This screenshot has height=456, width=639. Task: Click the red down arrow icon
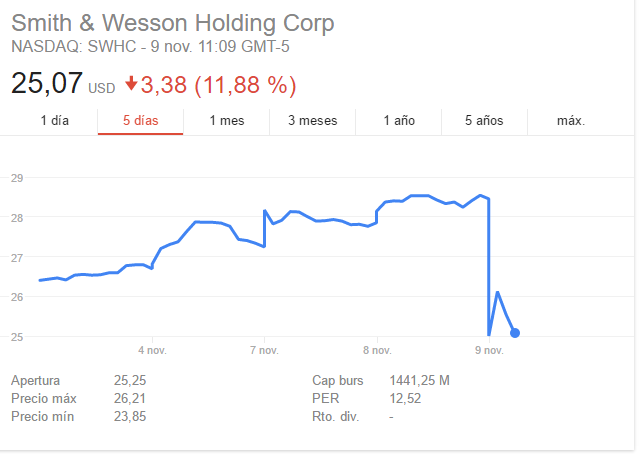click(132, 85)
